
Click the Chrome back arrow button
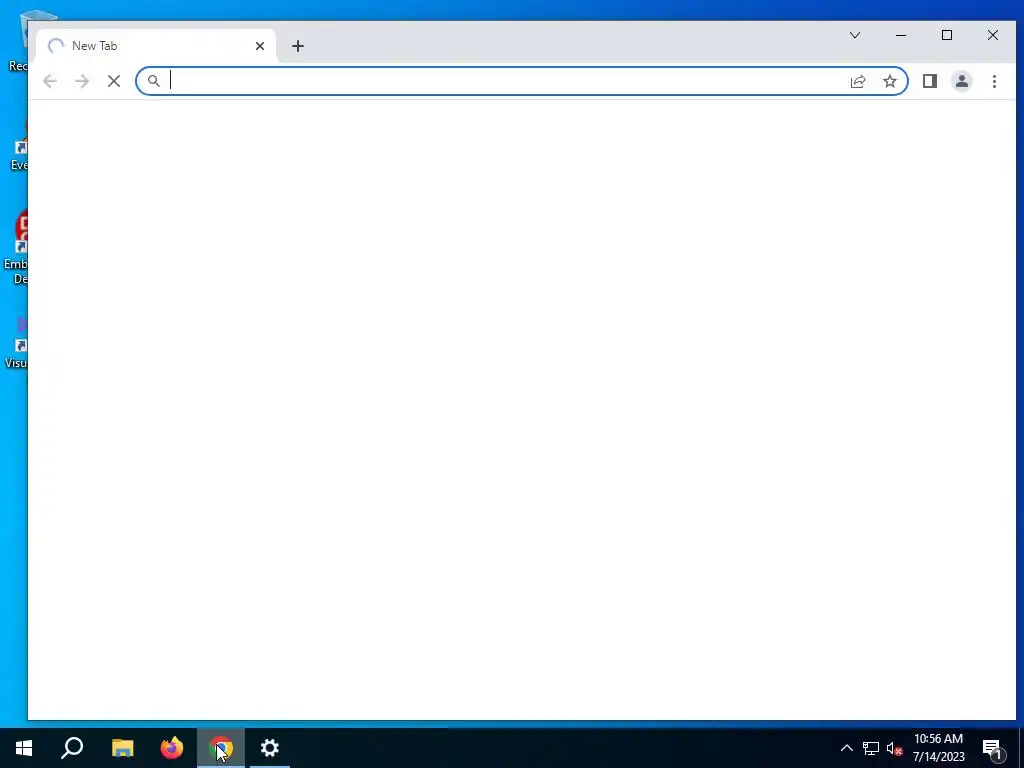[x=50, y=81]
